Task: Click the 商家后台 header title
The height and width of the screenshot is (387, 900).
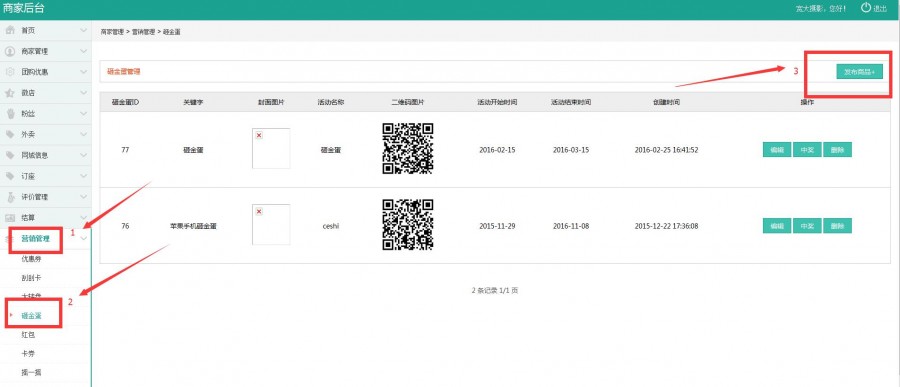Action: point(24,8)
